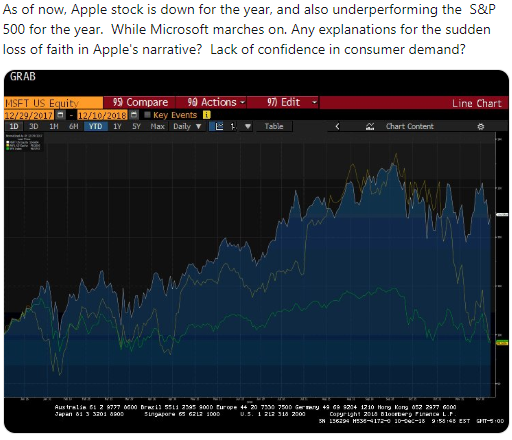Select the YTD range tab
This screenshot has height=440, width=512.
(96, 126)
